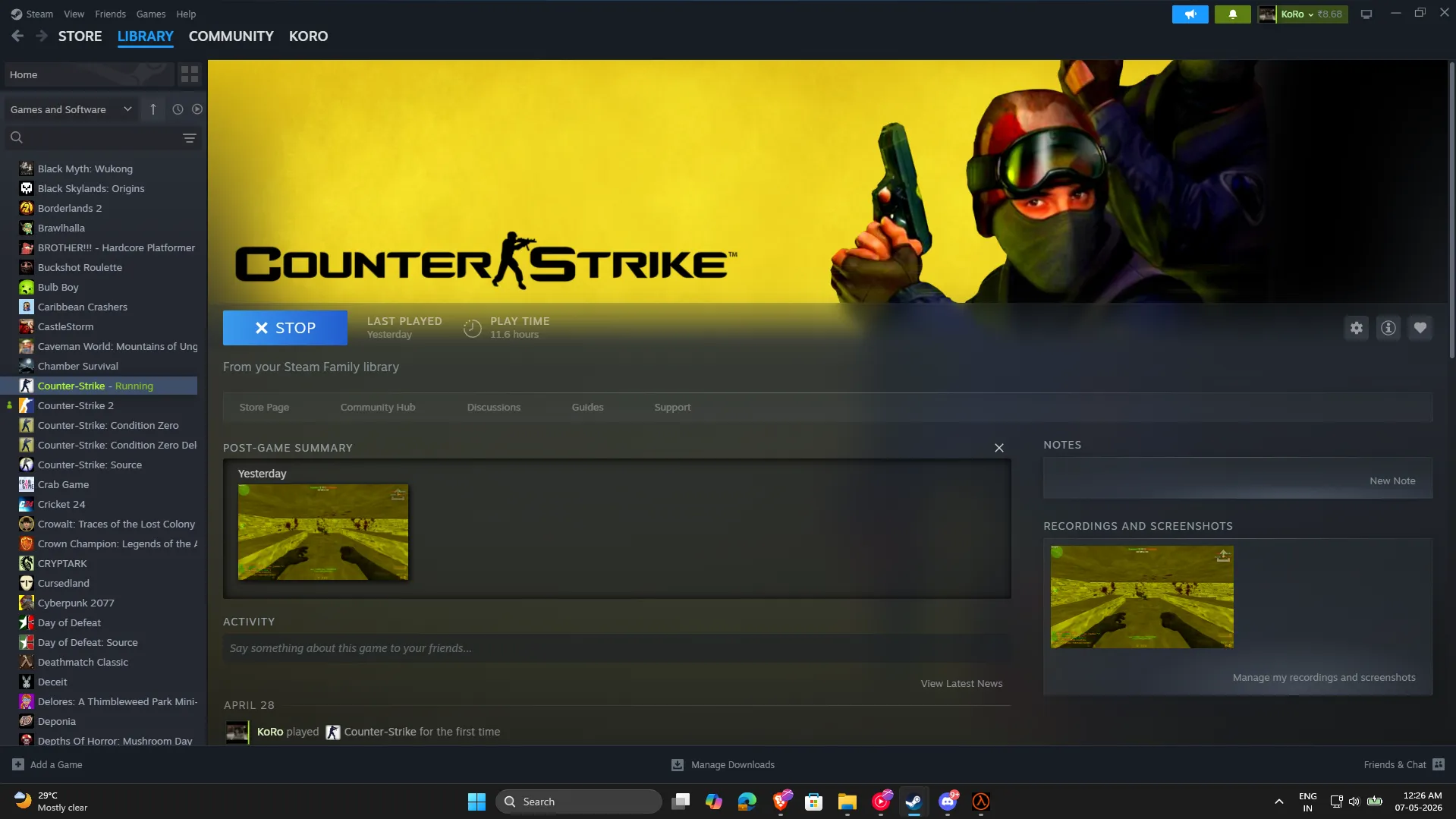Open File Explorer from the taskbar

coord(847,802)
